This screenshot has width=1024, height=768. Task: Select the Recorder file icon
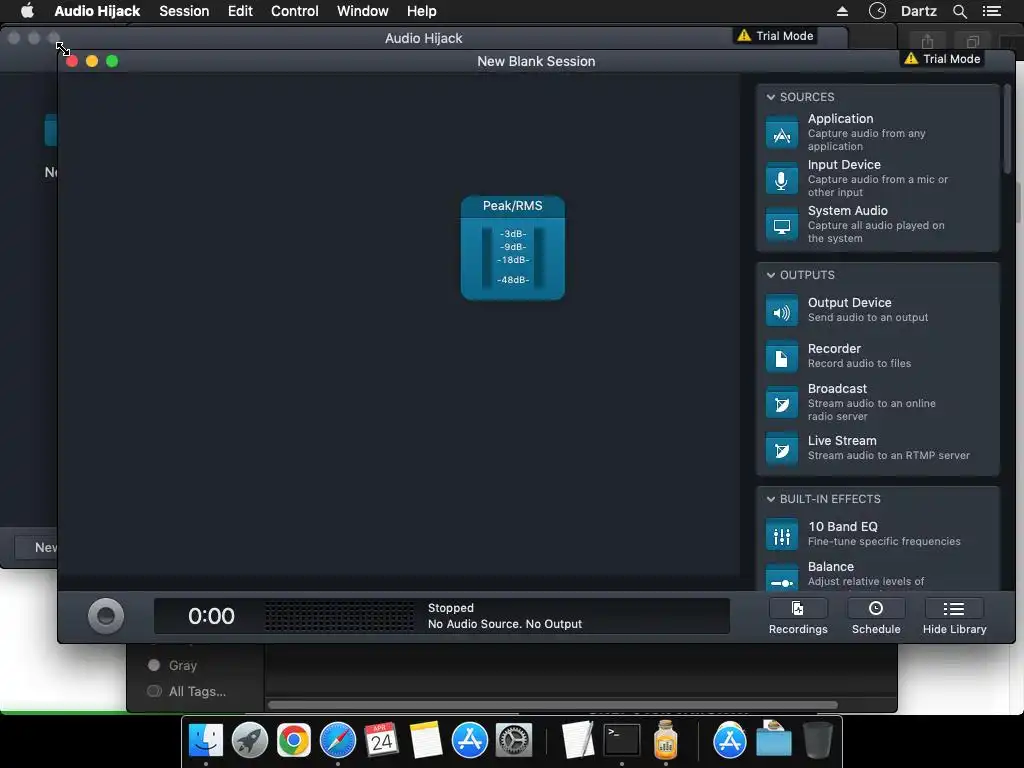click(x=781, y=357)
